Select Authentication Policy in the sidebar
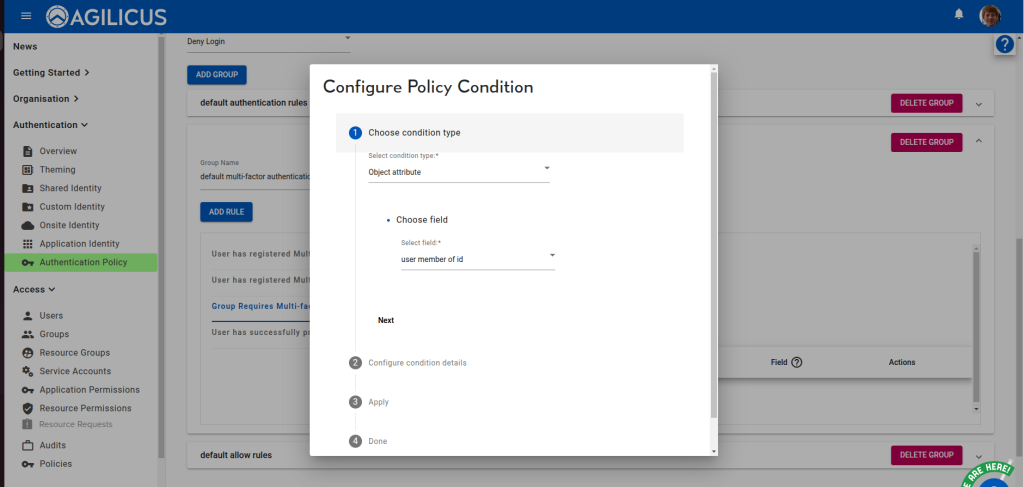1024x487 pixels. pos(83,263)
